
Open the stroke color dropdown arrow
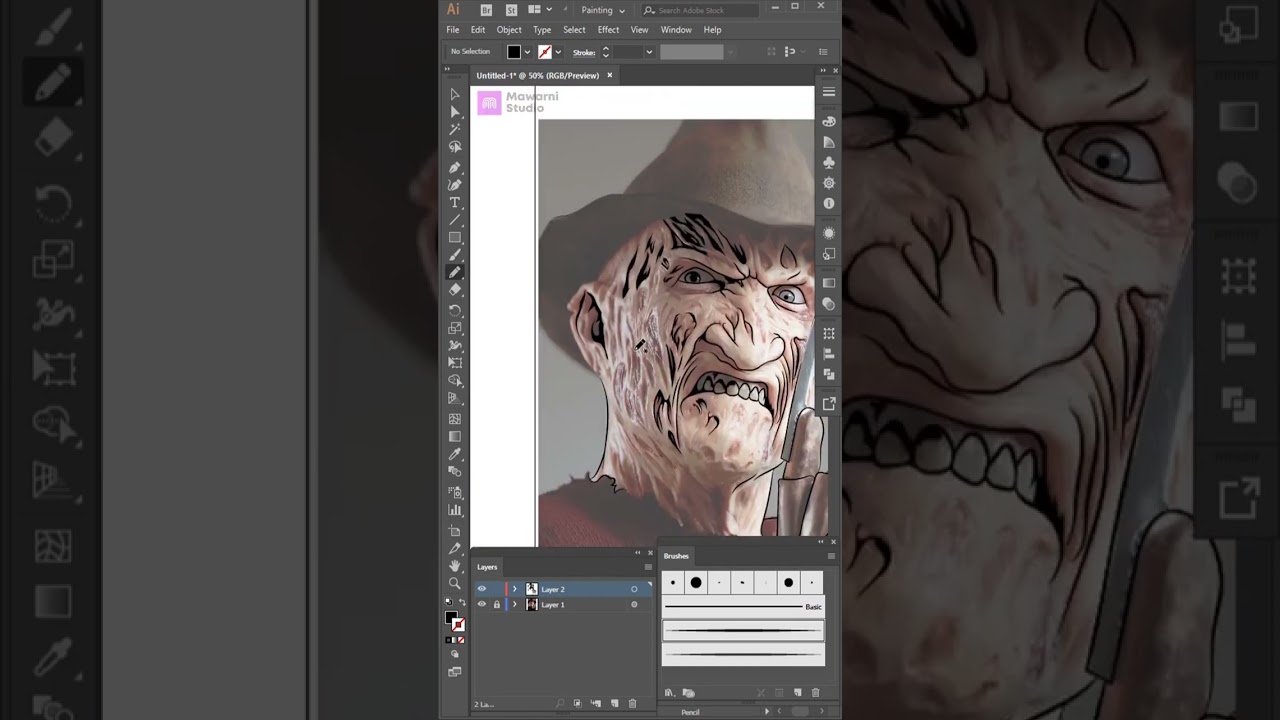tap(558, 52)
